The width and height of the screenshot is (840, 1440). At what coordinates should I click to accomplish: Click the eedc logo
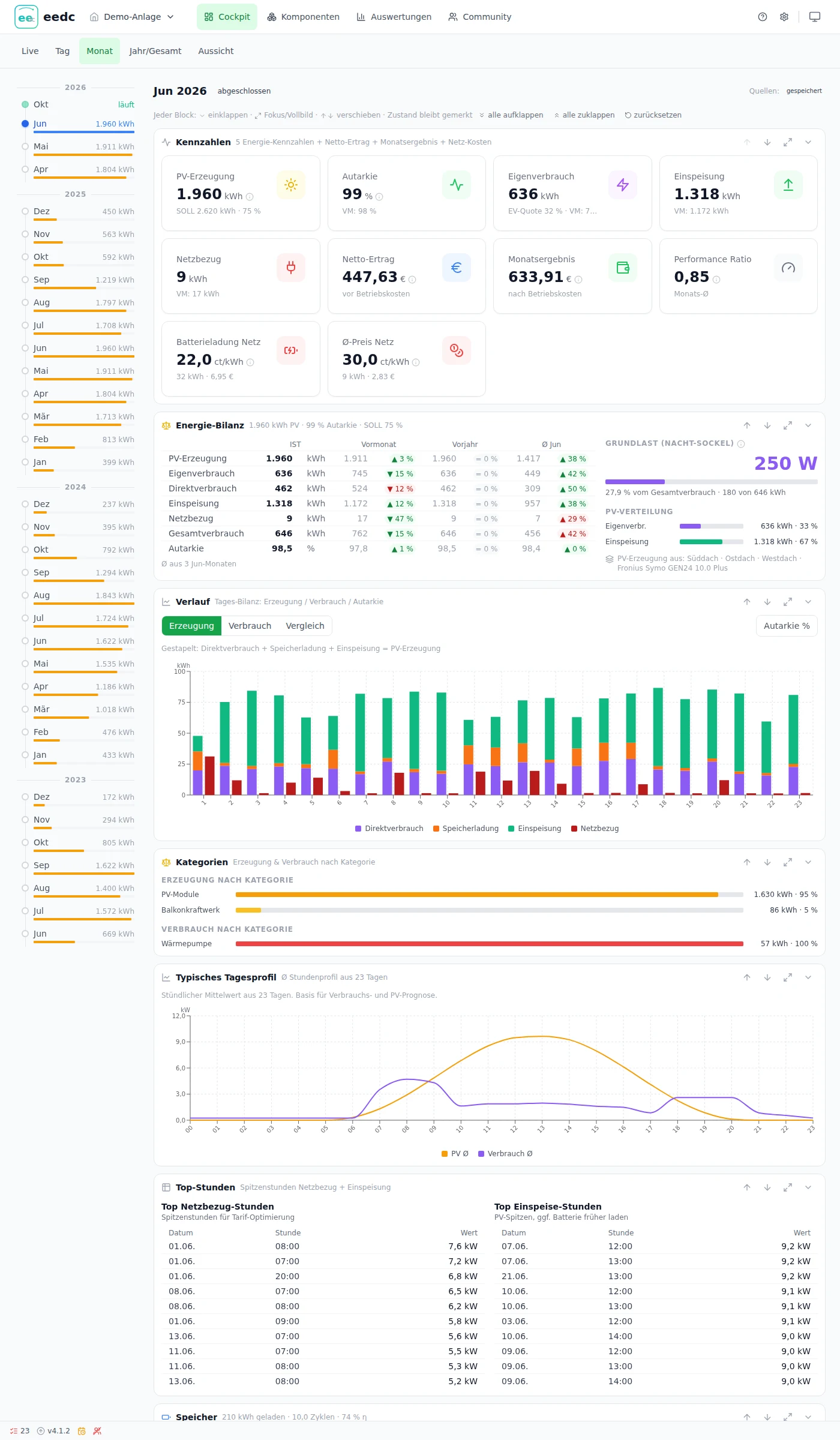tap(44, 17)
